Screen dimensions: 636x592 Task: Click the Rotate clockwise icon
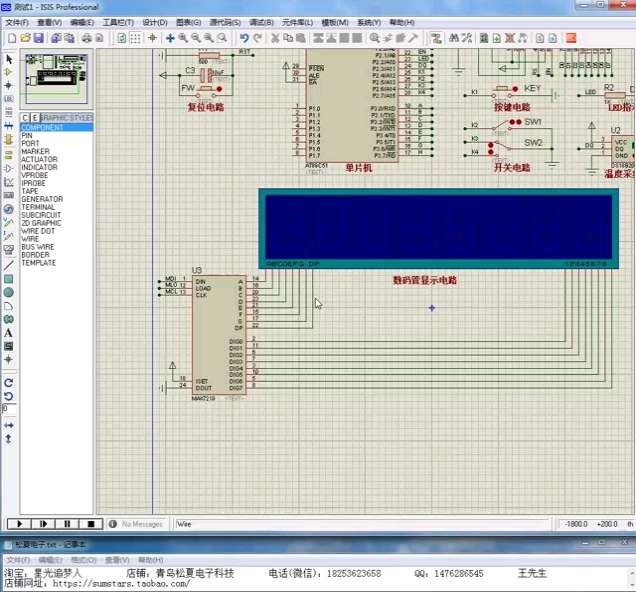[x=9, y=383]
